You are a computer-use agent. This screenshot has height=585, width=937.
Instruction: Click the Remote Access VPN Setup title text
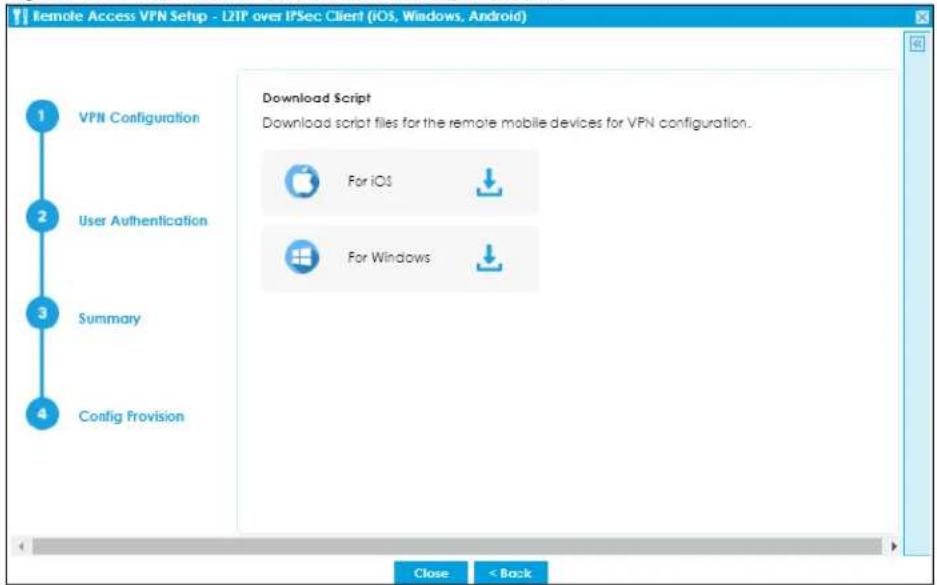tap(280, 16)
